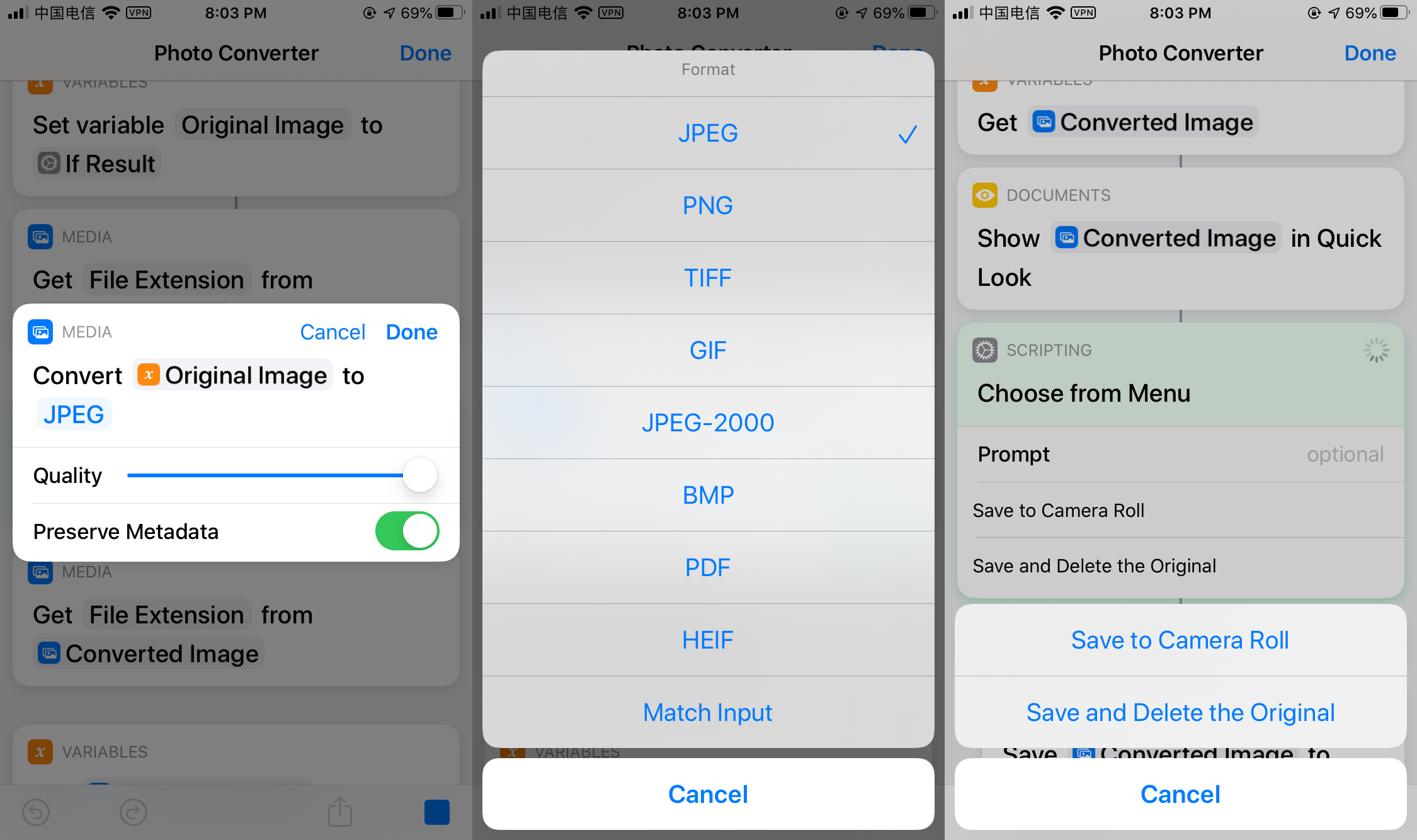Tap Cancel to dismiss format picker
The height and width of the screenshot is (840, 1417).
708,793
